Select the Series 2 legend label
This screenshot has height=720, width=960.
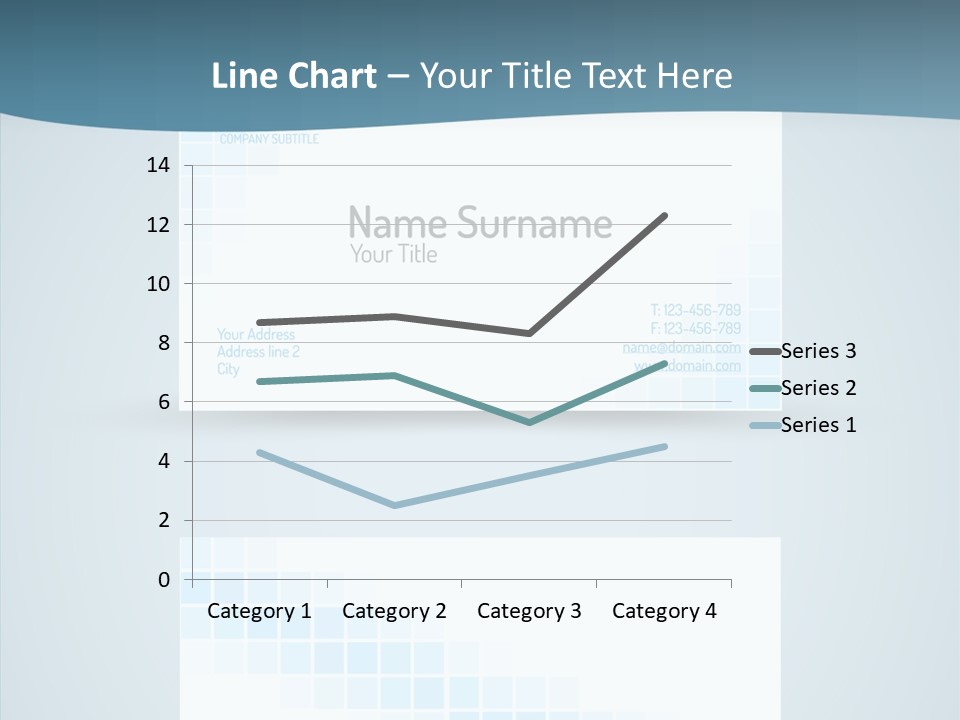coord(818,388)
